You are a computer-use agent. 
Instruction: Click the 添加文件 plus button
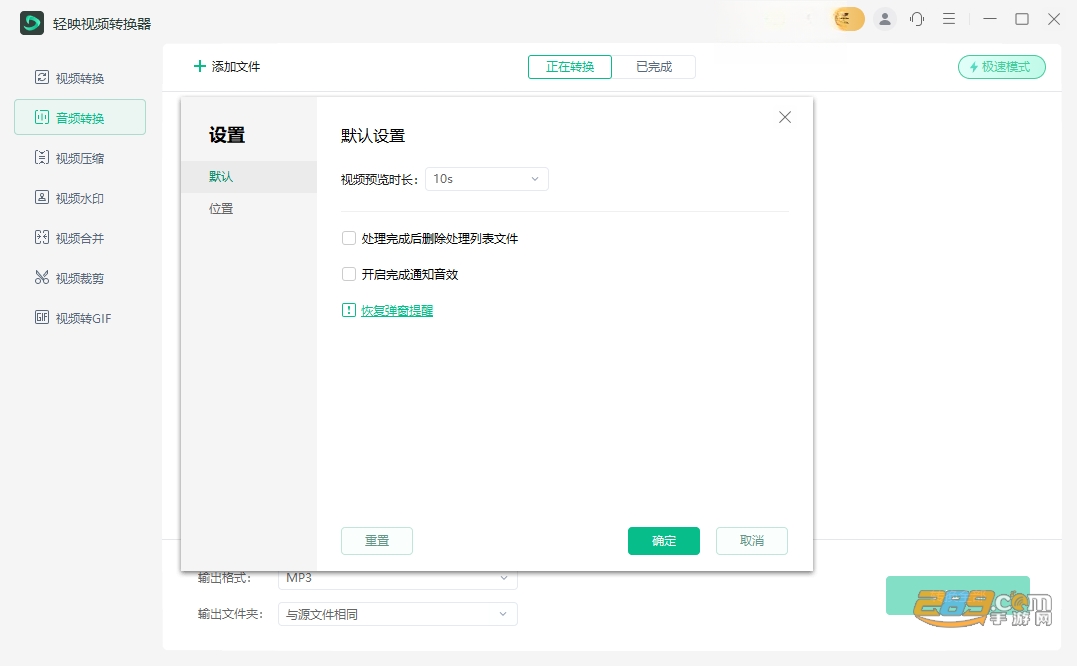pos(227,67)
